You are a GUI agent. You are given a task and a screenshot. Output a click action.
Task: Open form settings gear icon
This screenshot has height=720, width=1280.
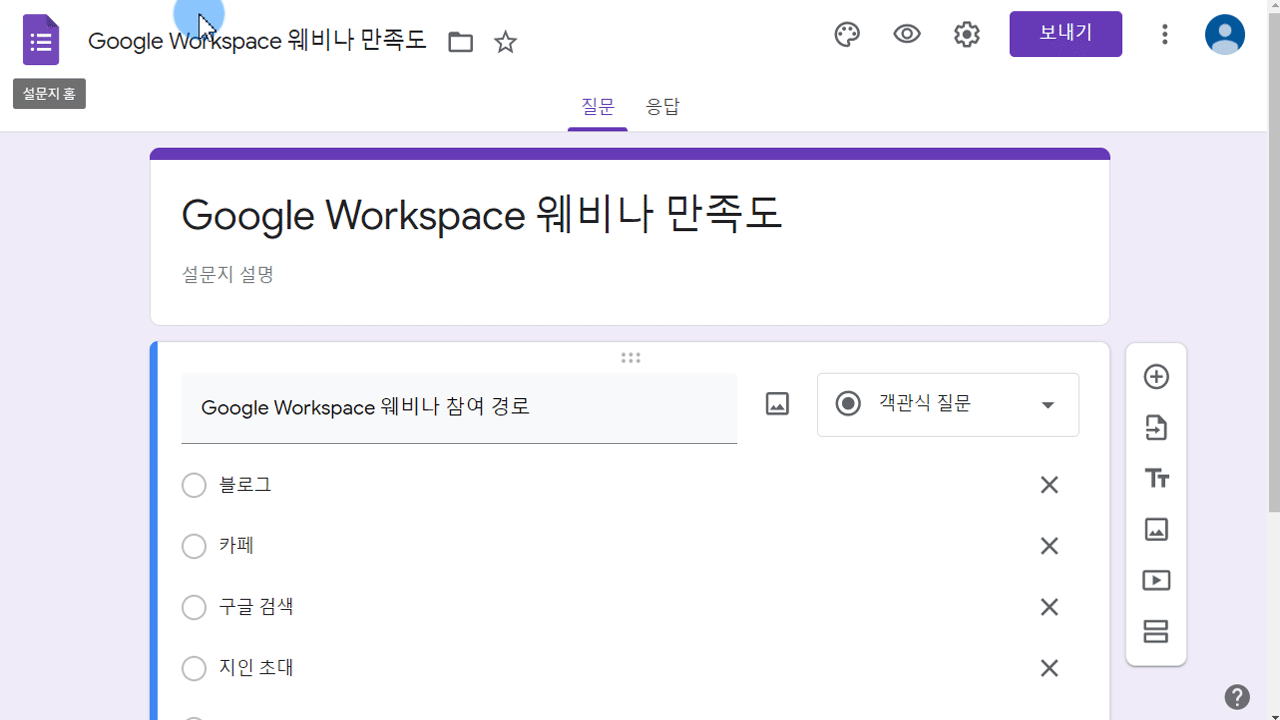point(967,35)
